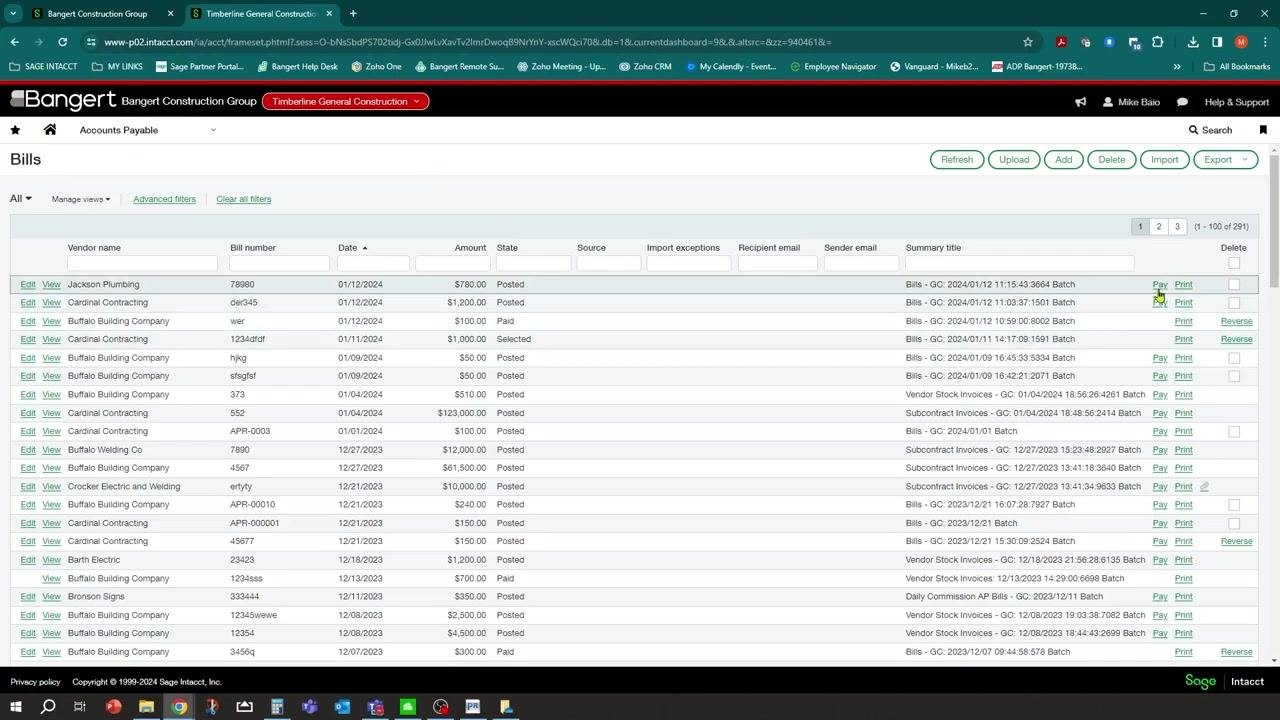Open the All views dropdown
The width and height of the screenshot is (1280, 720).
click(x=20, y=198)
